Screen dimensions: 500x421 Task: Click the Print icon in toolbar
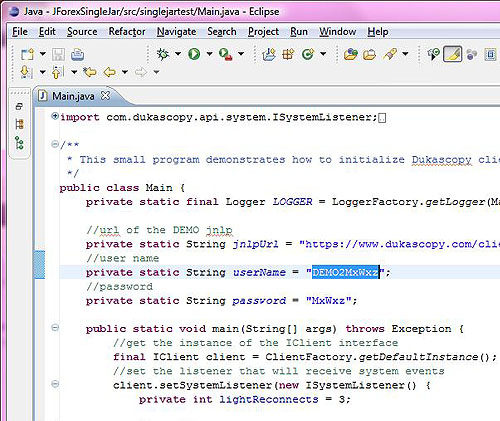point(77,54)
